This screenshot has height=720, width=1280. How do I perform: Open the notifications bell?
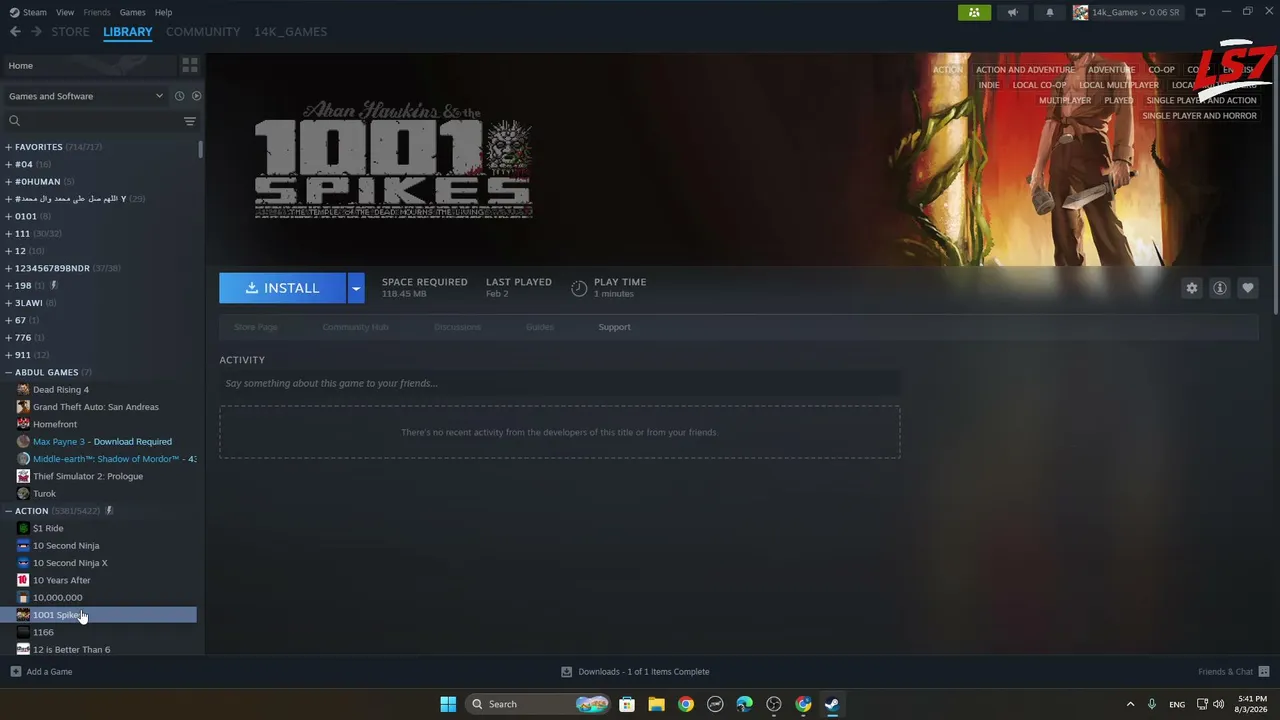tap(1050, 12)
